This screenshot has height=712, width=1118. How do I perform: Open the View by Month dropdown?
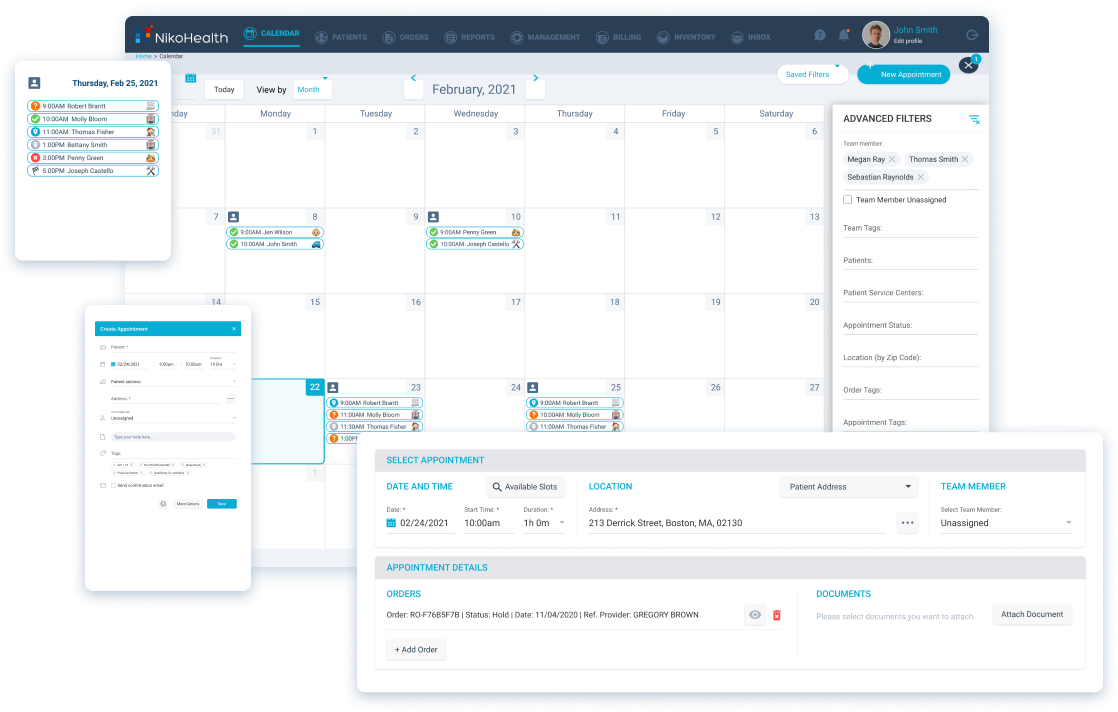[x=312, y=89]
